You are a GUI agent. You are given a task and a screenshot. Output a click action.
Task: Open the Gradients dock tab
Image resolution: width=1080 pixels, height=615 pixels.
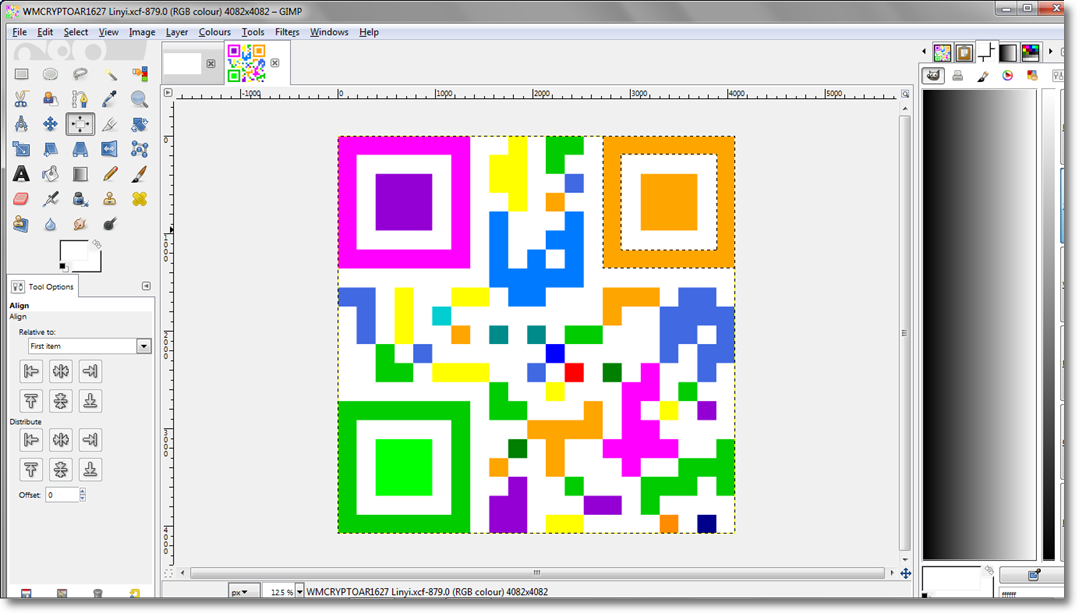coord(1008,52)
